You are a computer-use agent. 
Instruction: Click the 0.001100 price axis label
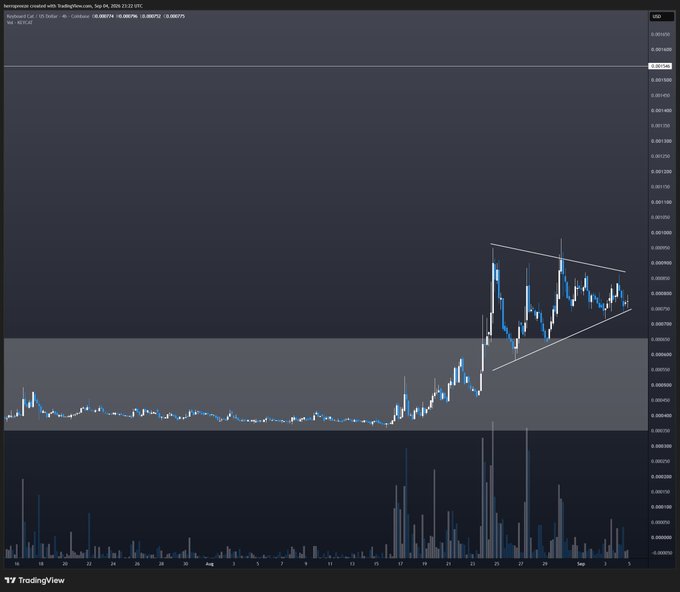click(660, 202)
